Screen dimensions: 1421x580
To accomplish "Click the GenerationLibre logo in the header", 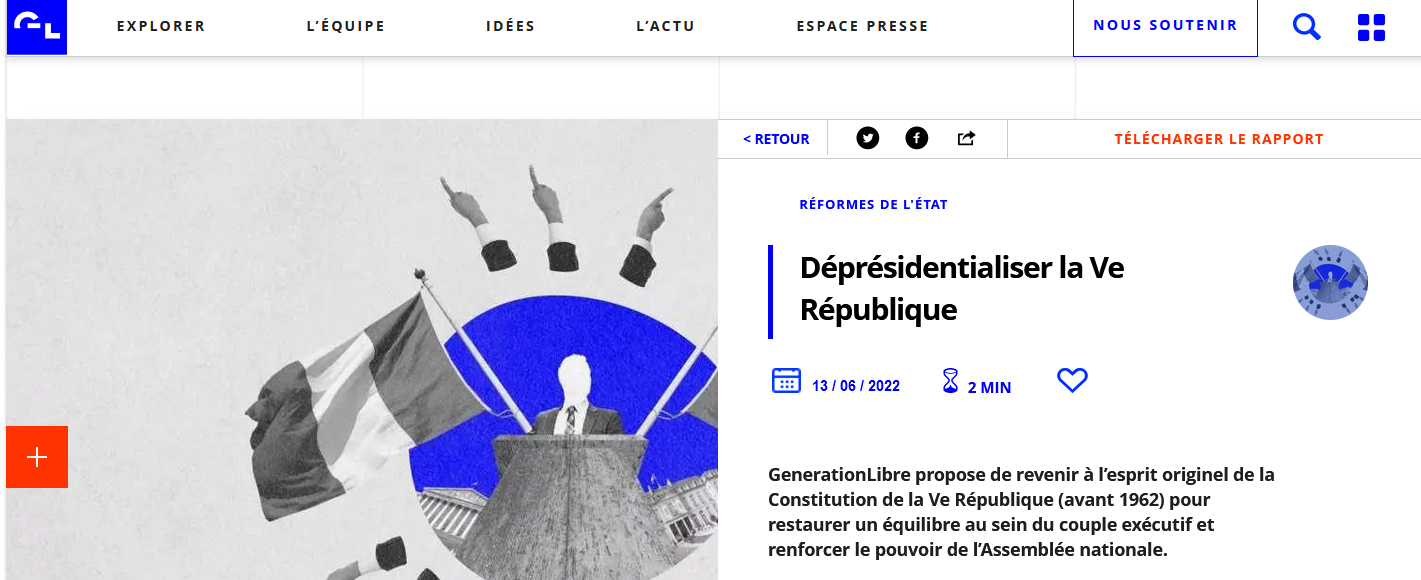I will [36, 27].
